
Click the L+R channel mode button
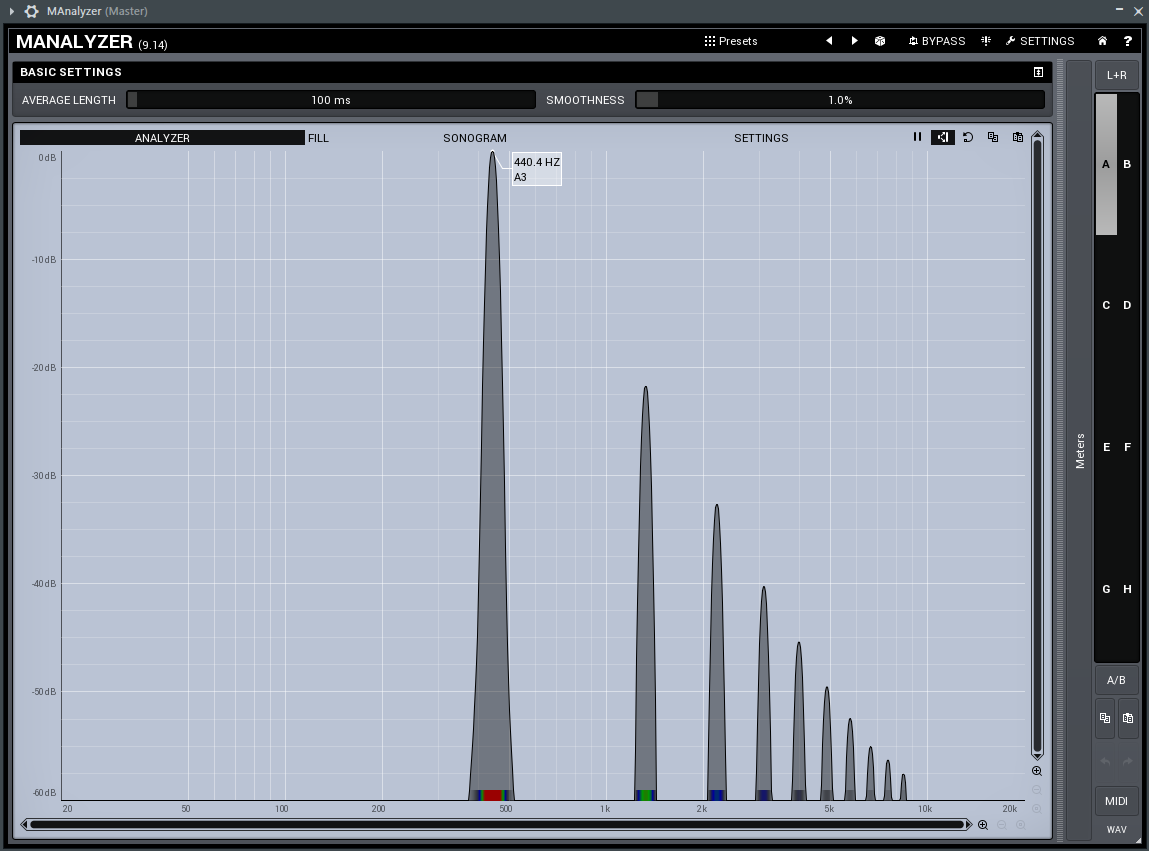click(1116, 75)
